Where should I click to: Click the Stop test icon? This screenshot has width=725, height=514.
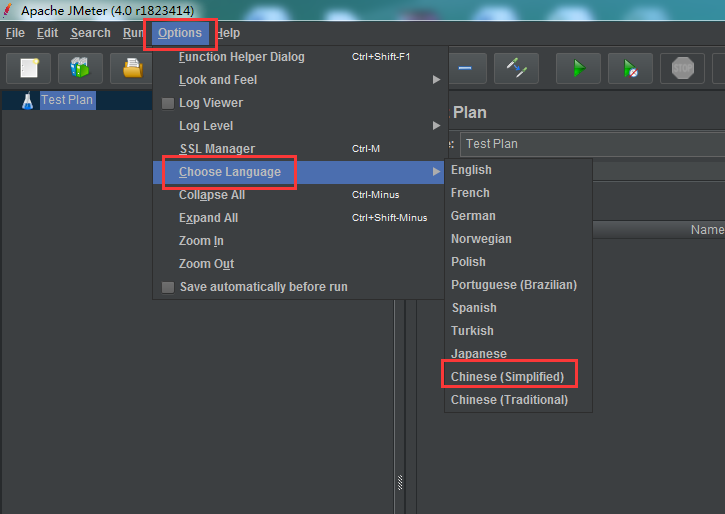coord(682,68)
